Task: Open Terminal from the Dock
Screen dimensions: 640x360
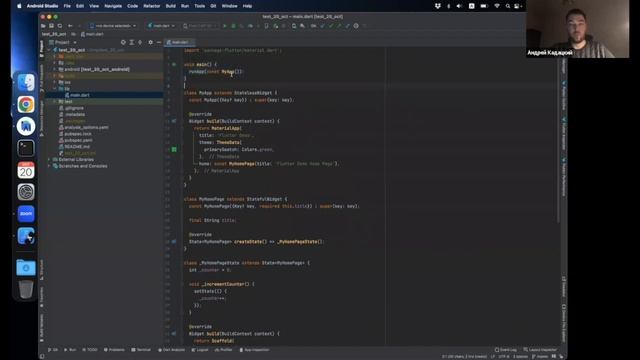Action: tap(26, 148)
